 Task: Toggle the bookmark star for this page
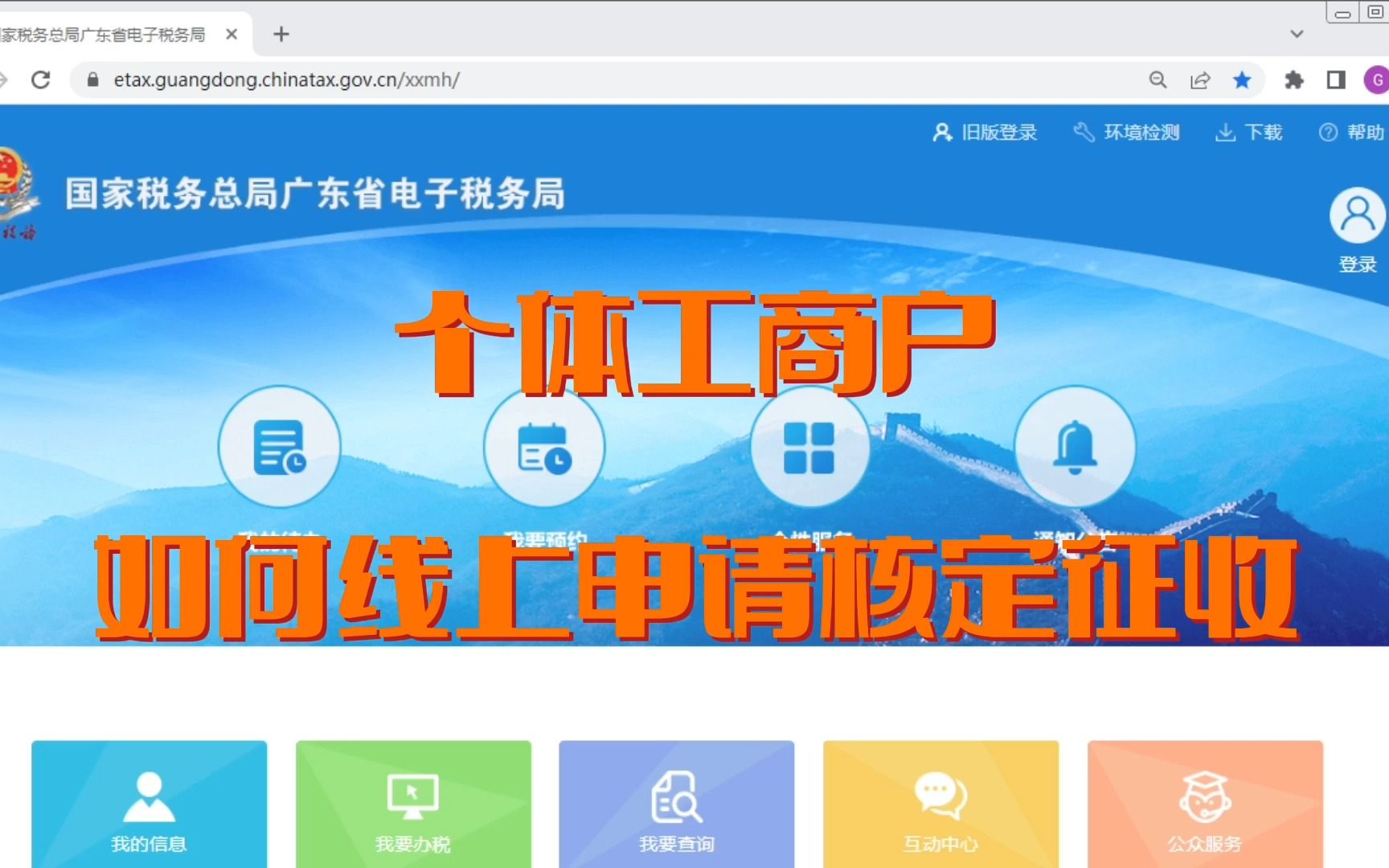click(1243, 80)
